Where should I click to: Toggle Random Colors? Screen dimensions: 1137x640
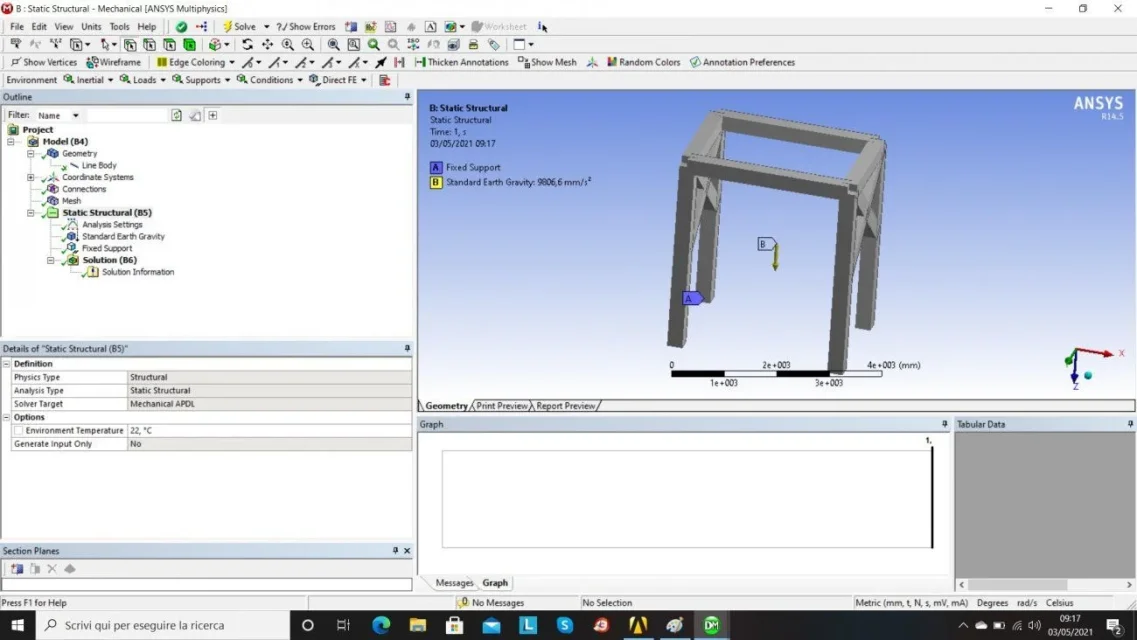(x=643, y=62)
